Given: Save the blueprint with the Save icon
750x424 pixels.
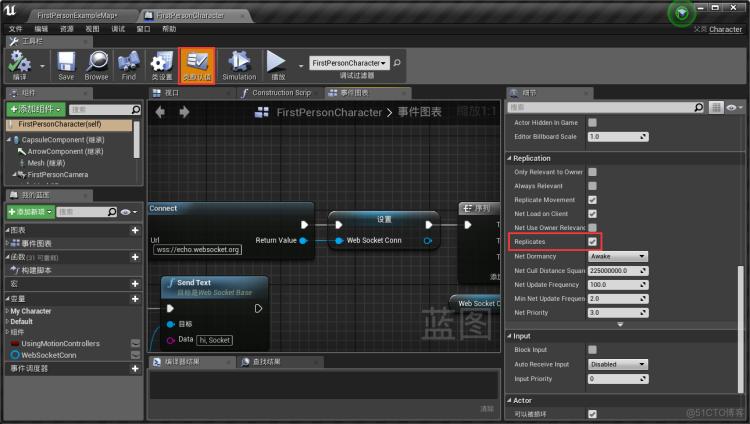Looking at the screenshot, I should pyautogui.click(x=66, y=65).
